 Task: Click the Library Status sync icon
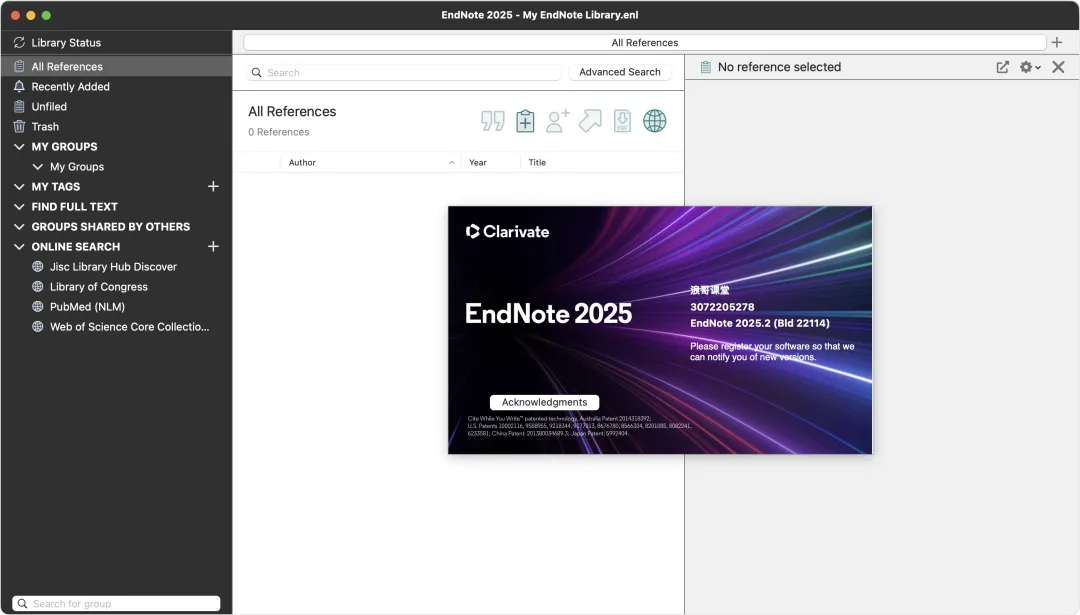click(19, 43)
